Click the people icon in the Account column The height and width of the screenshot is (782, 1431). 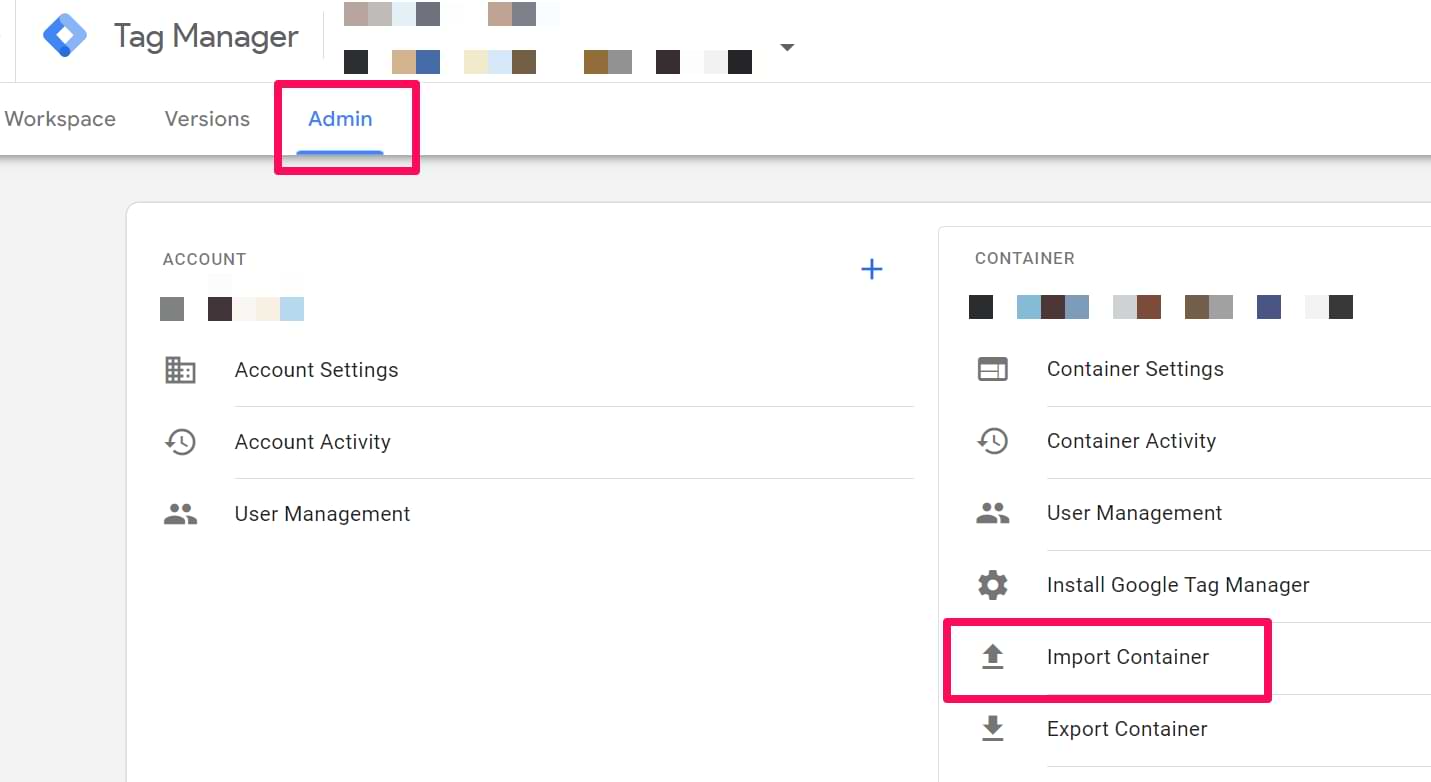(180, 514)
